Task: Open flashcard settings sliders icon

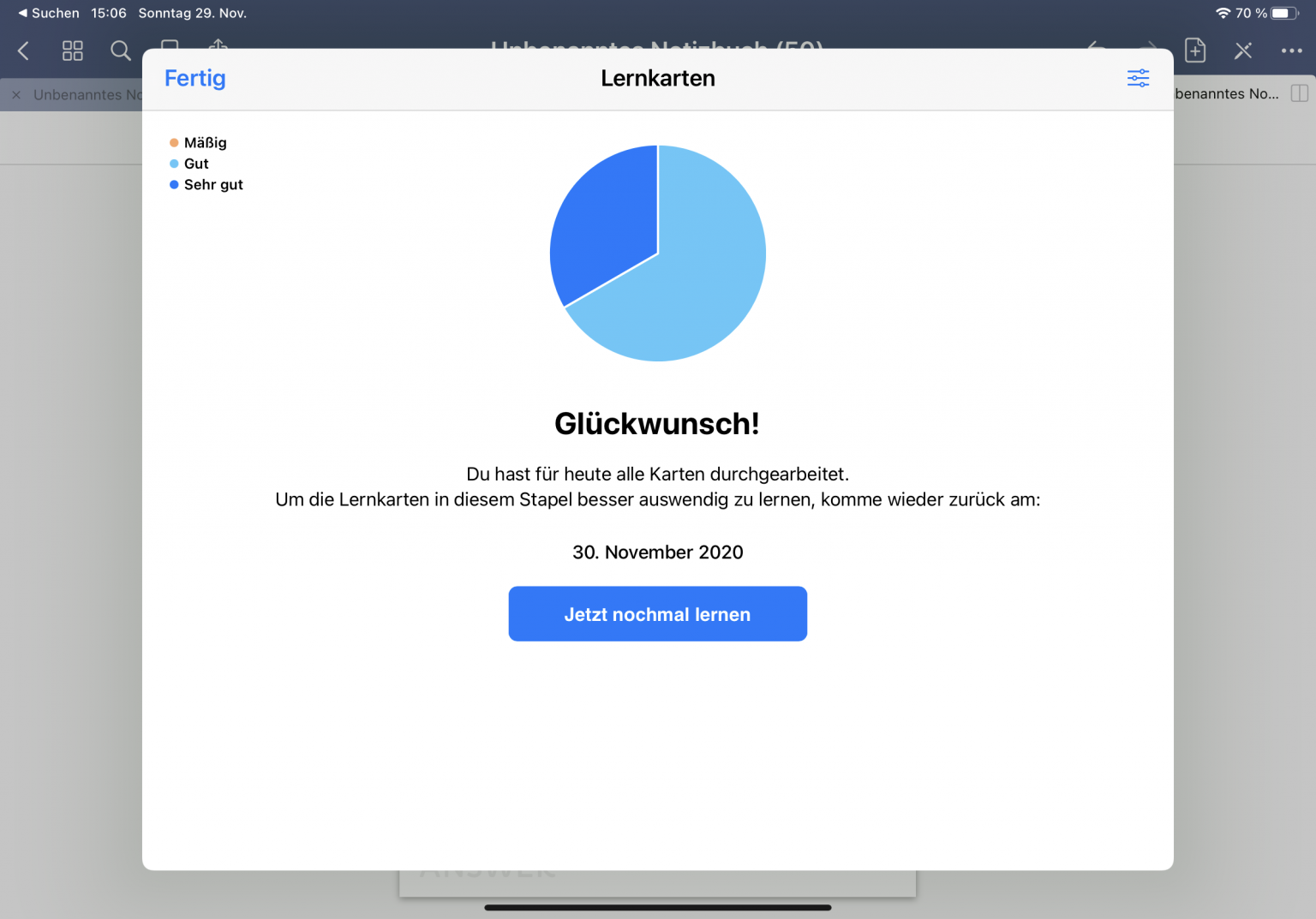Action: [x=1138, y=78]
